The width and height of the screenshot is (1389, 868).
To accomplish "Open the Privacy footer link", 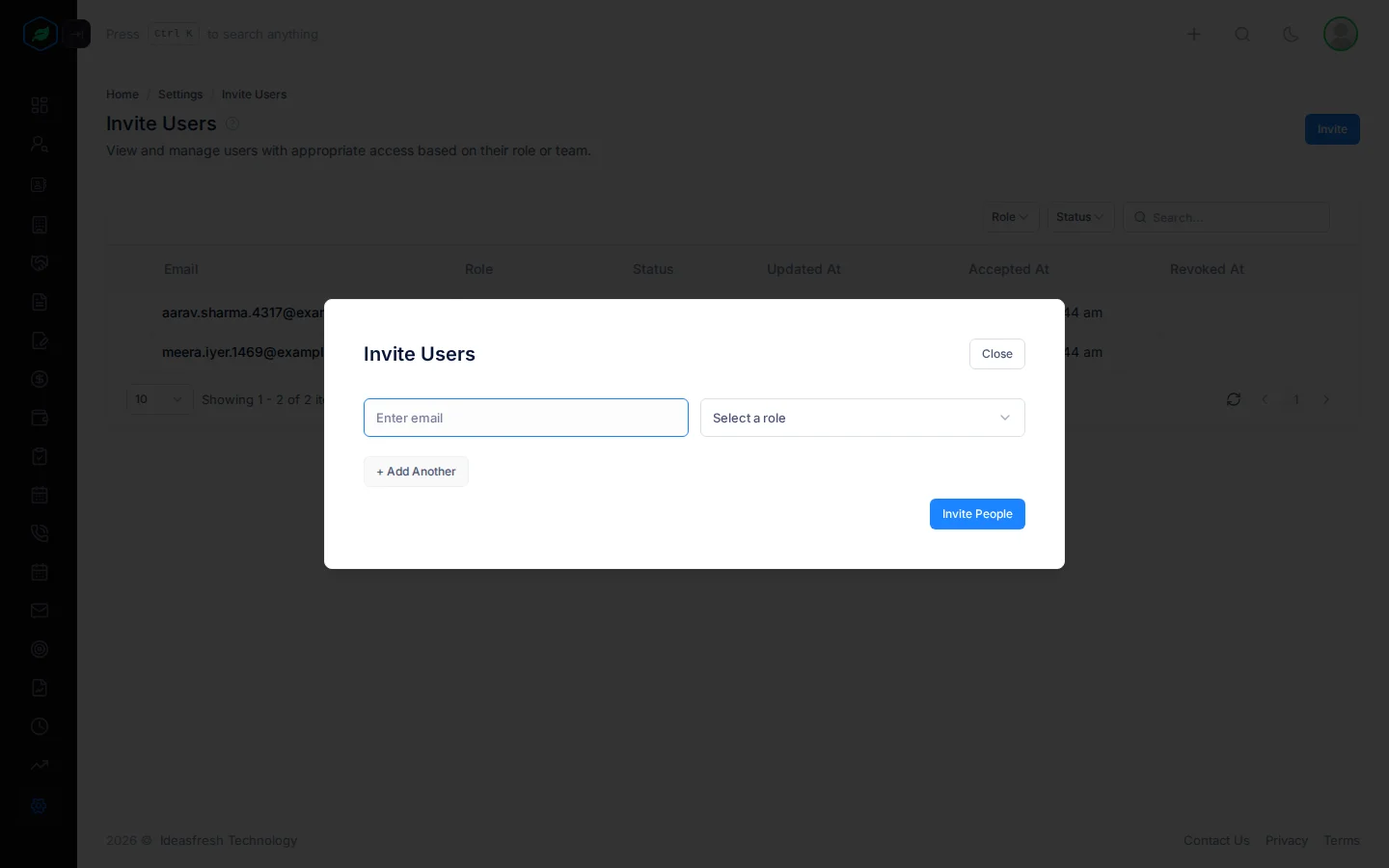I will (1287, 841).
